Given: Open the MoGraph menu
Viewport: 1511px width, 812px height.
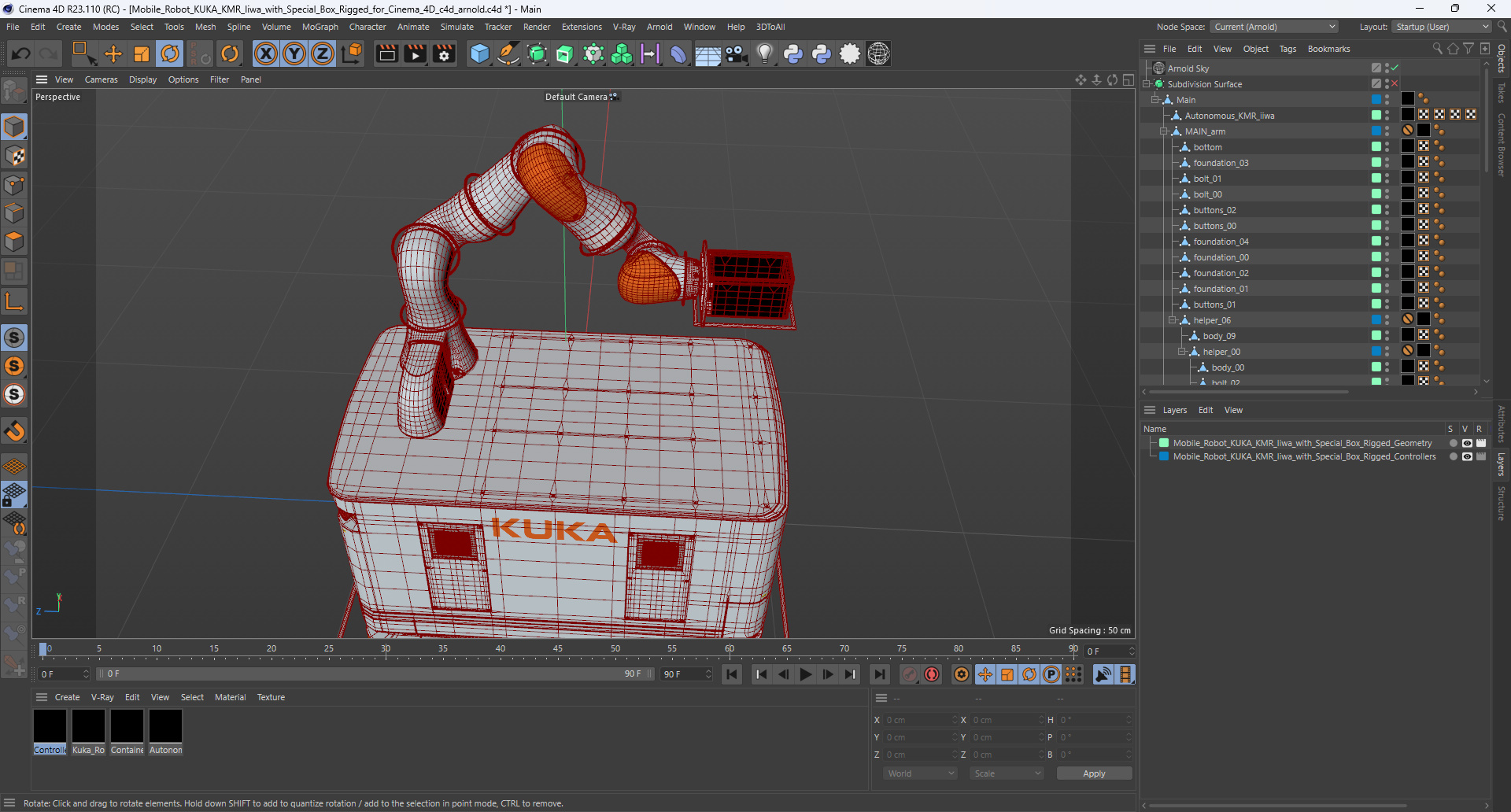Looking at the screenshot, I should (320, 27).
